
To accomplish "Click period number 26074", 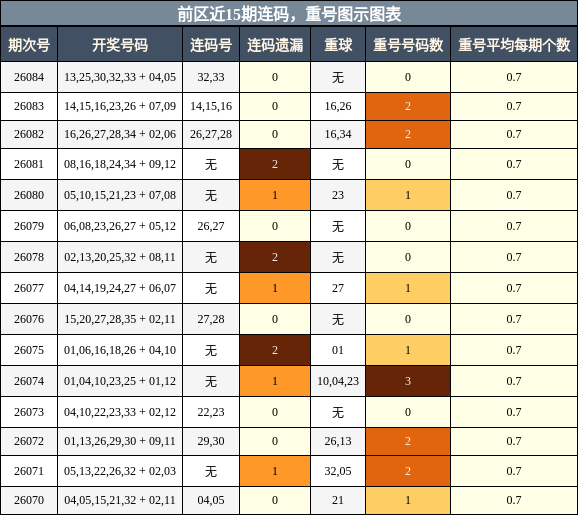I will tap(29, 381).
